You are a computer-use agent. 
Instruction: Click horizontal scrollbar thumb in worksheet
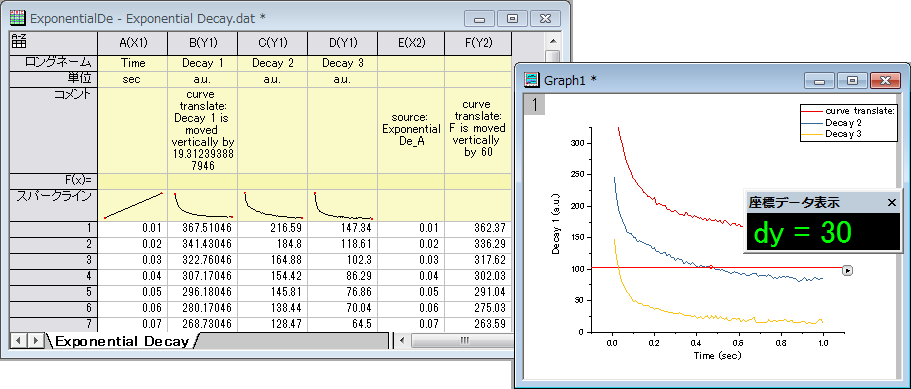[x=462, y=340]
